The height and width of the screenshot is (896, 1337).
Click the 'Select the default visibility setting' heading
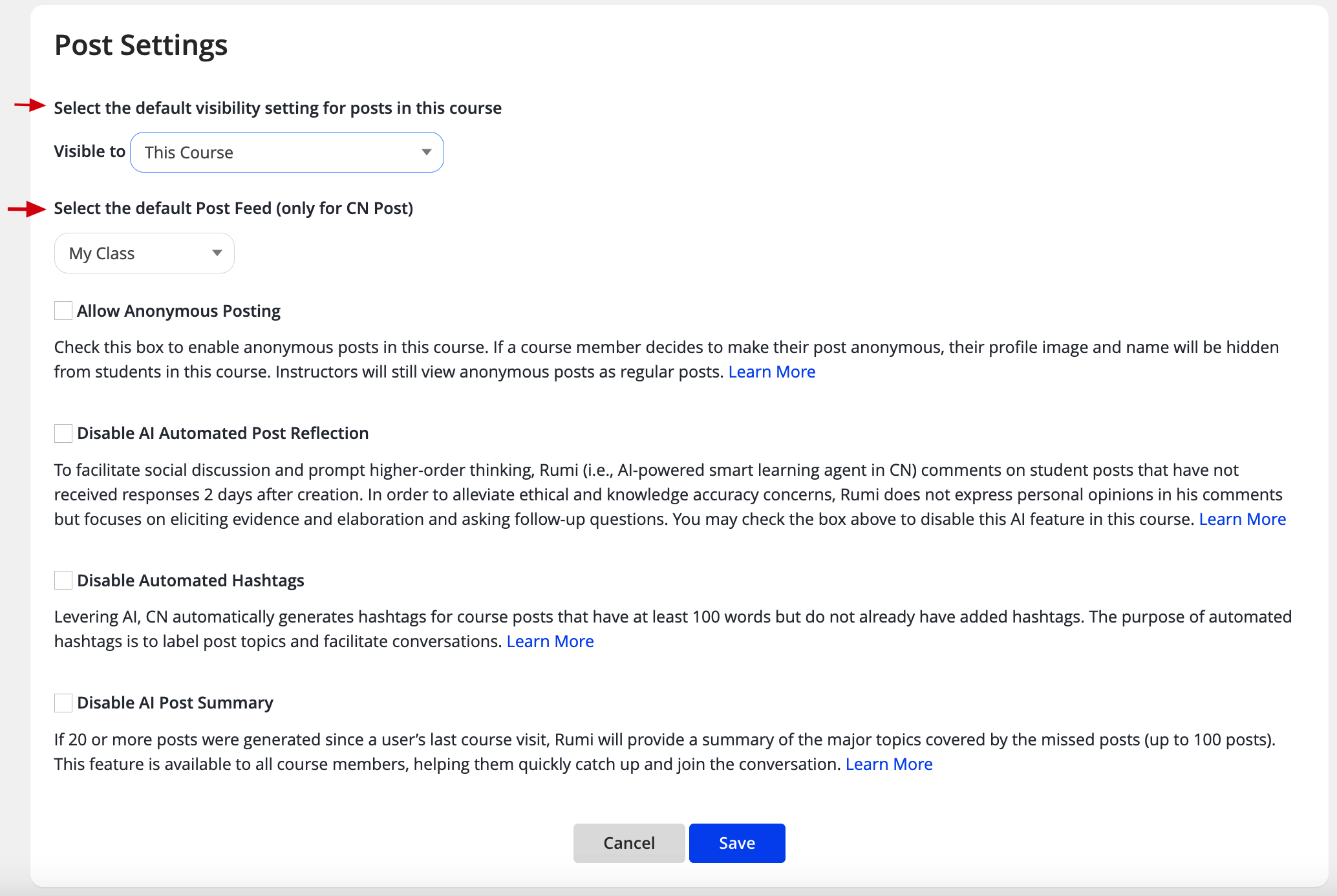278,108
